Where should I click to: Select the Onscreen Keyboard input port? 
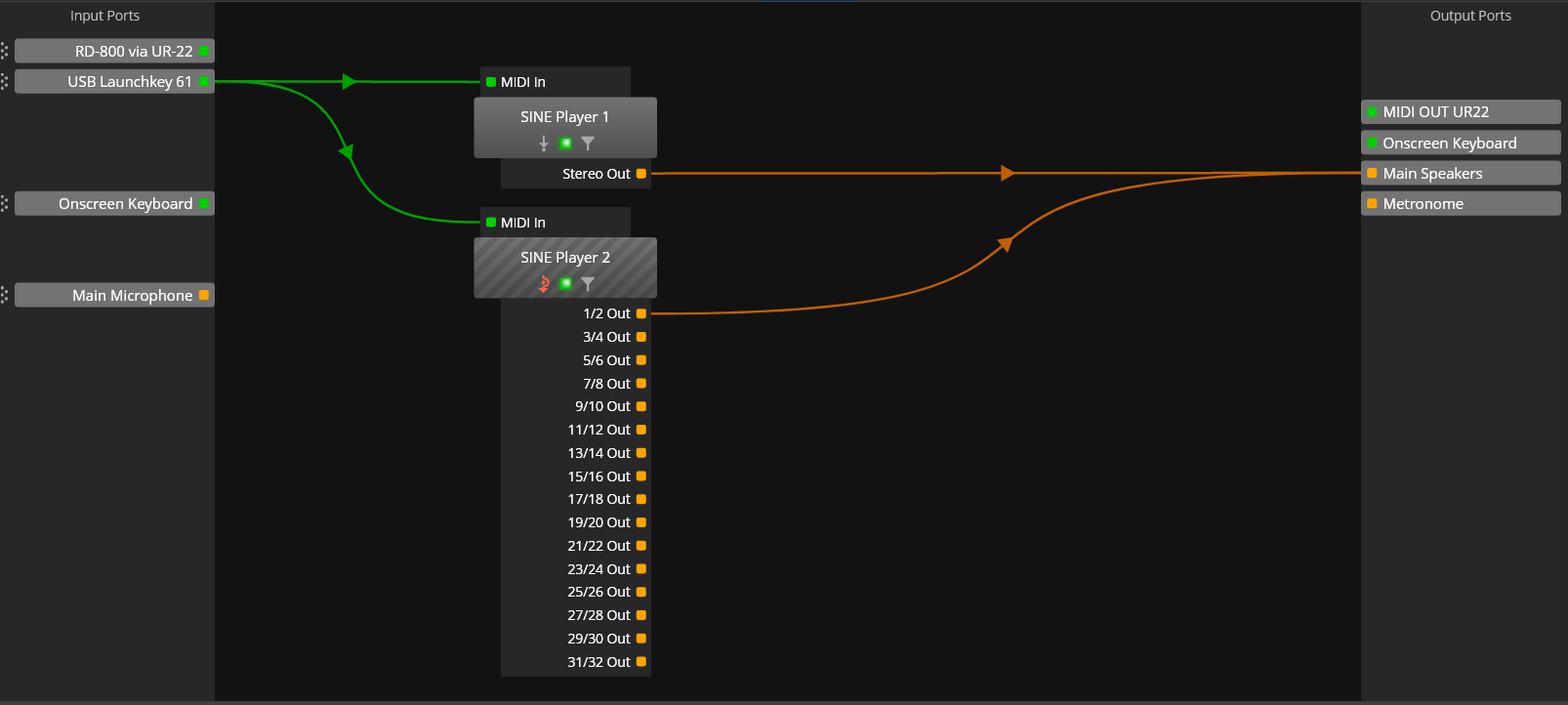114,203
